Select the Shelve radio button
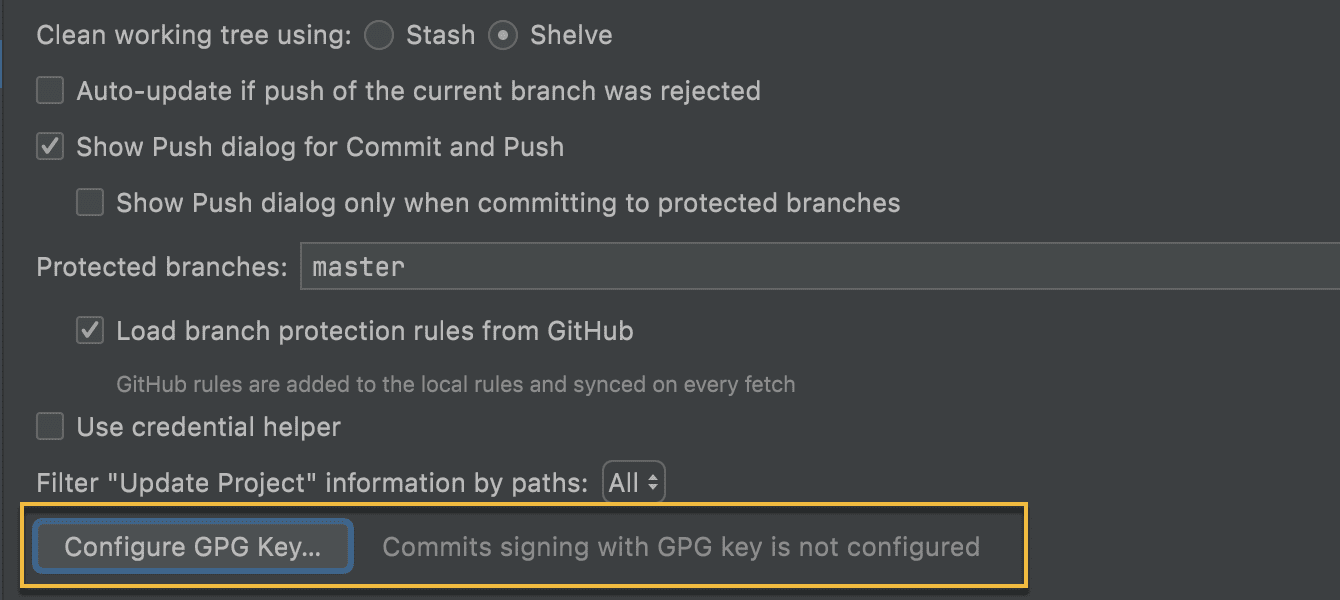1340x600 pixels. (503, 36)
